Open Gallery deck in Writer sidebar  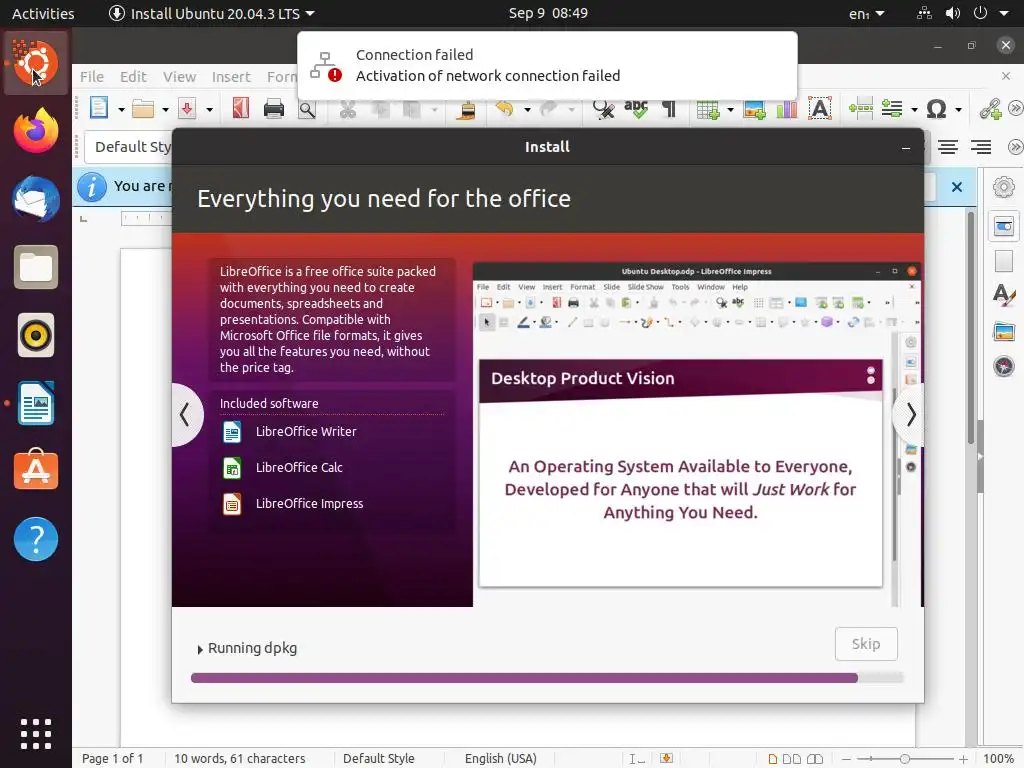point(1004,331)
